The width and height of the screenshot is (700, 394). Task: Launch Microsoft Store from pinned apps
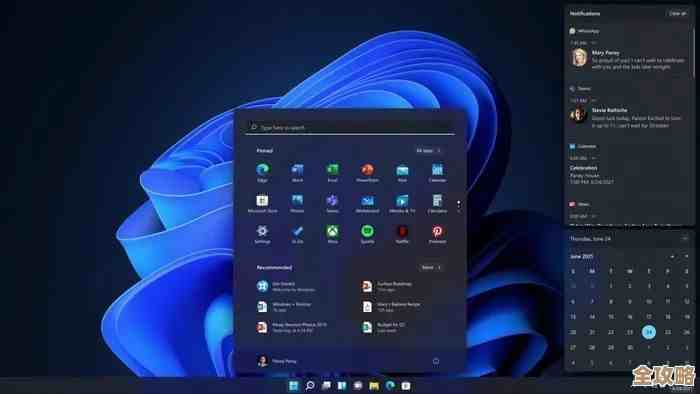coord(262,203)
